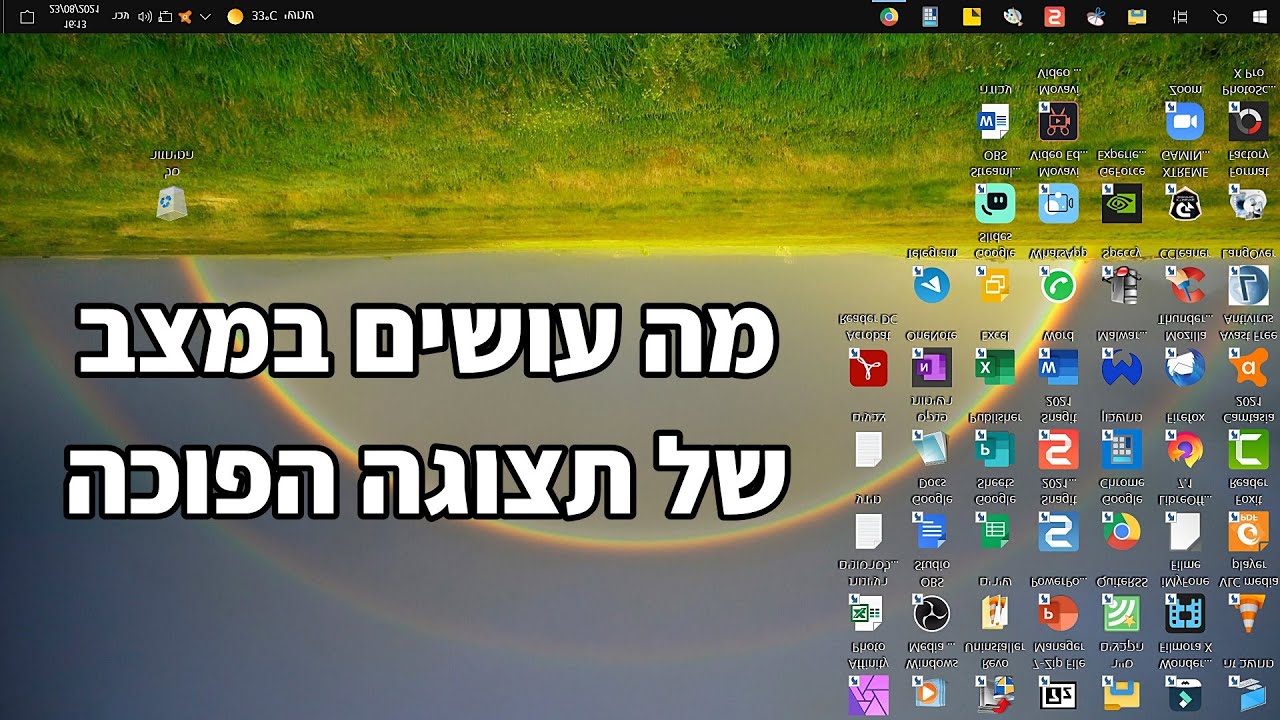Launch PowerPoint from the desktop
Viewport: 1280px width, 720px height.
click(1058, 612)
